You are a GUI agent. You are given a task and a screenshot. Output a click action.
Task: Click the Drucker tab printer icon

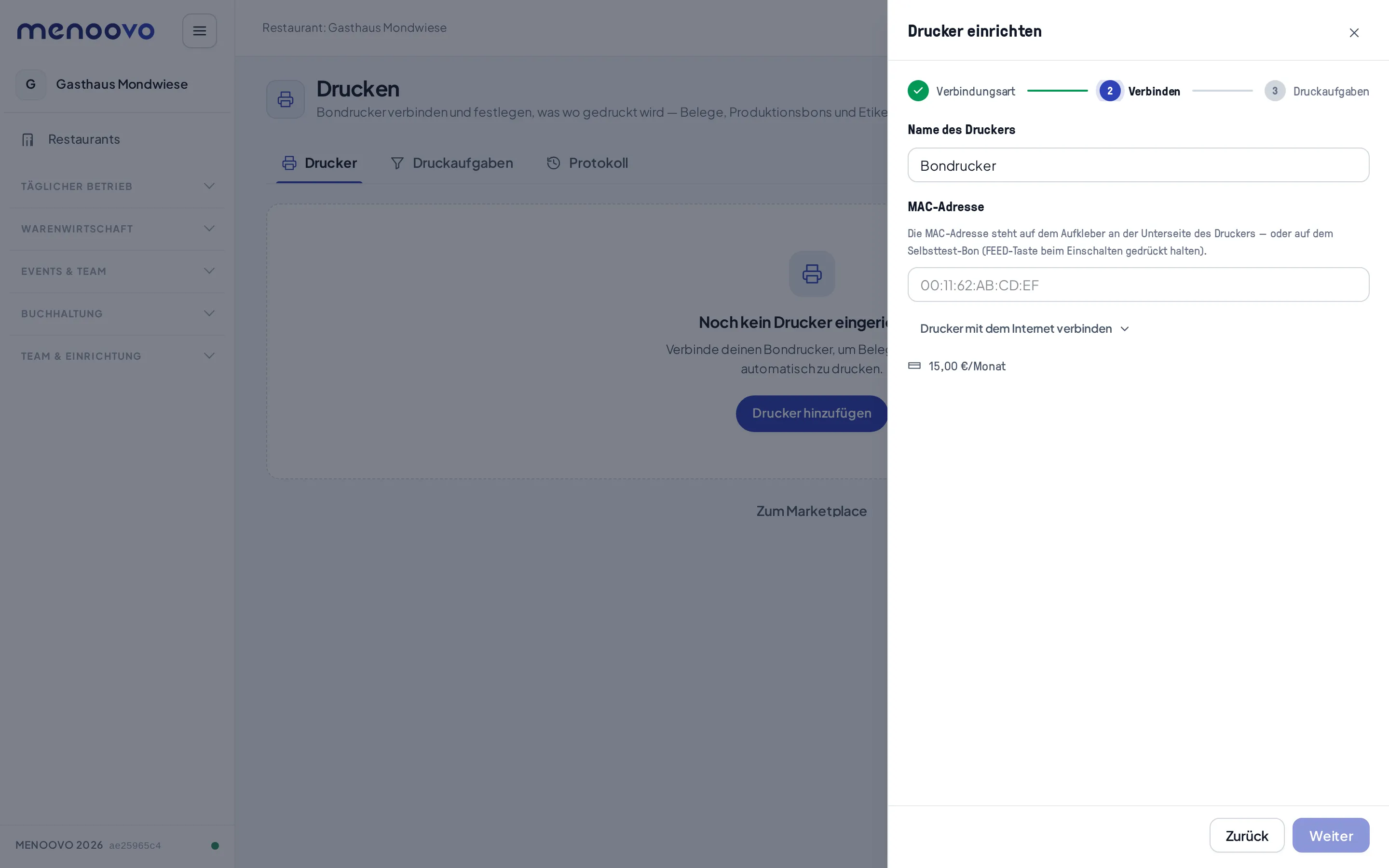289,163
